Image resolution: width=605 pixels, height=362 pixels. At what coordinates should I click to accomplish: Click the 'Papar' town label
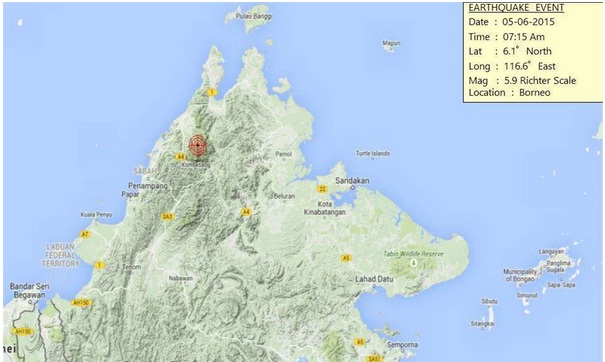(x=130, y=194)
